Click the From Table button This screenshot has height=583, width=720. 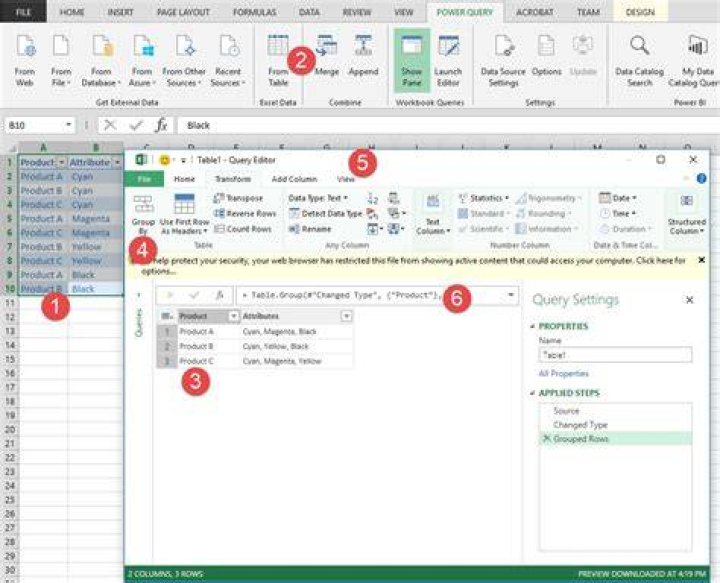(278, 60)
